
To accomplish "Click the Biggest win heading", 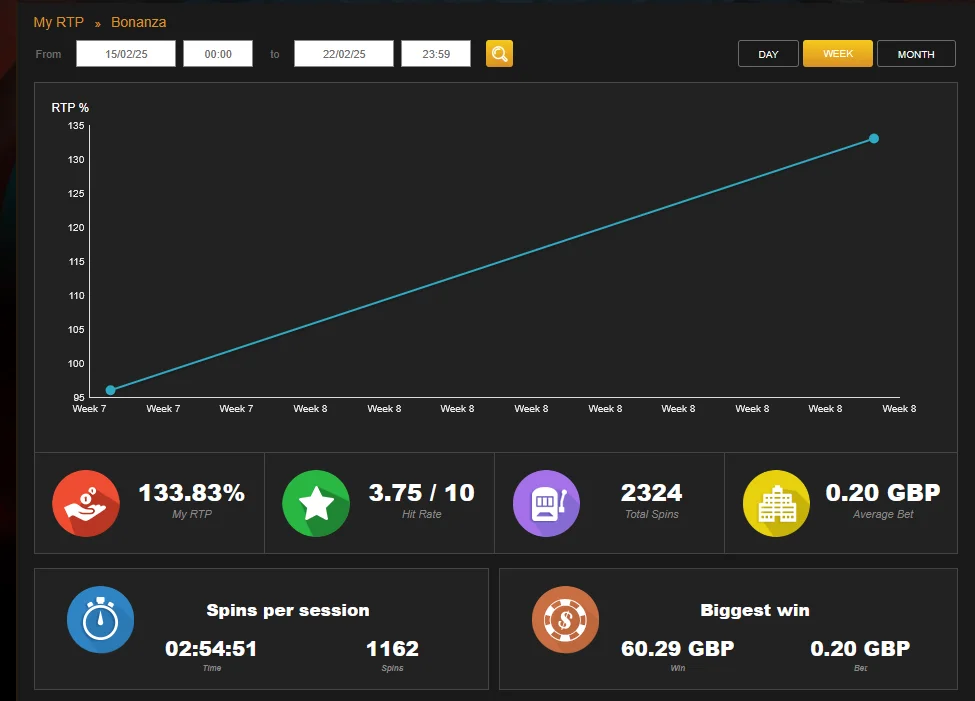I will [755, 610].
